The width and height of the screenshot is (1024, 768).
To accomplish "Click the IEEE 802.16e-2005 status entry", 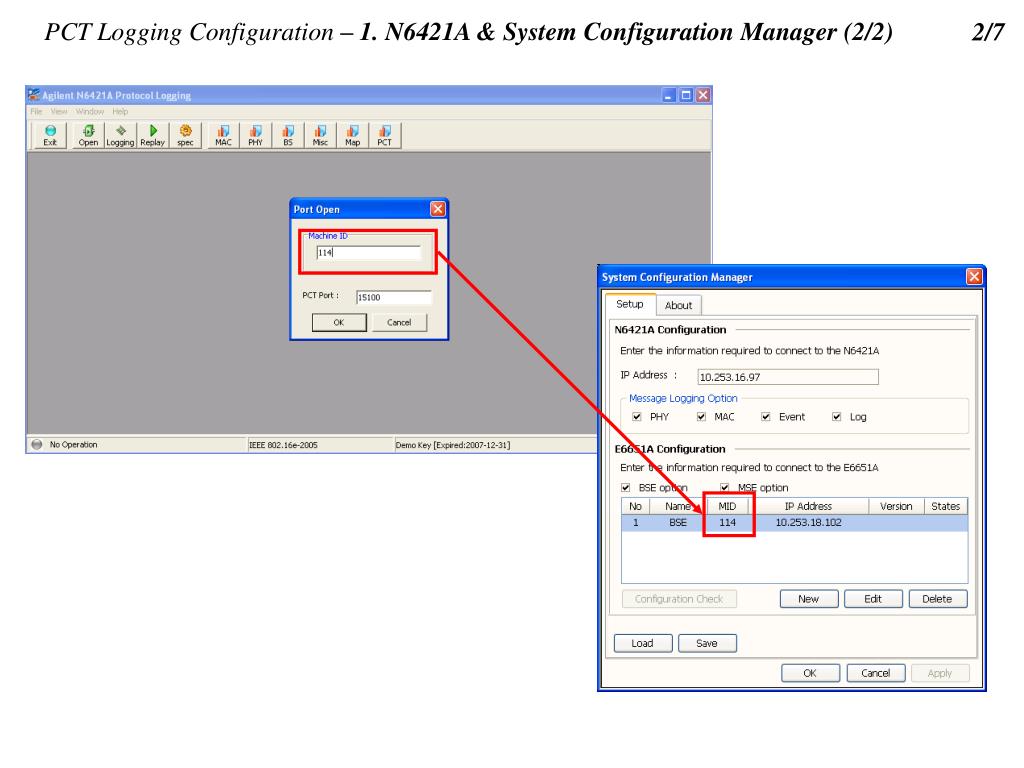I will (283, 445).
